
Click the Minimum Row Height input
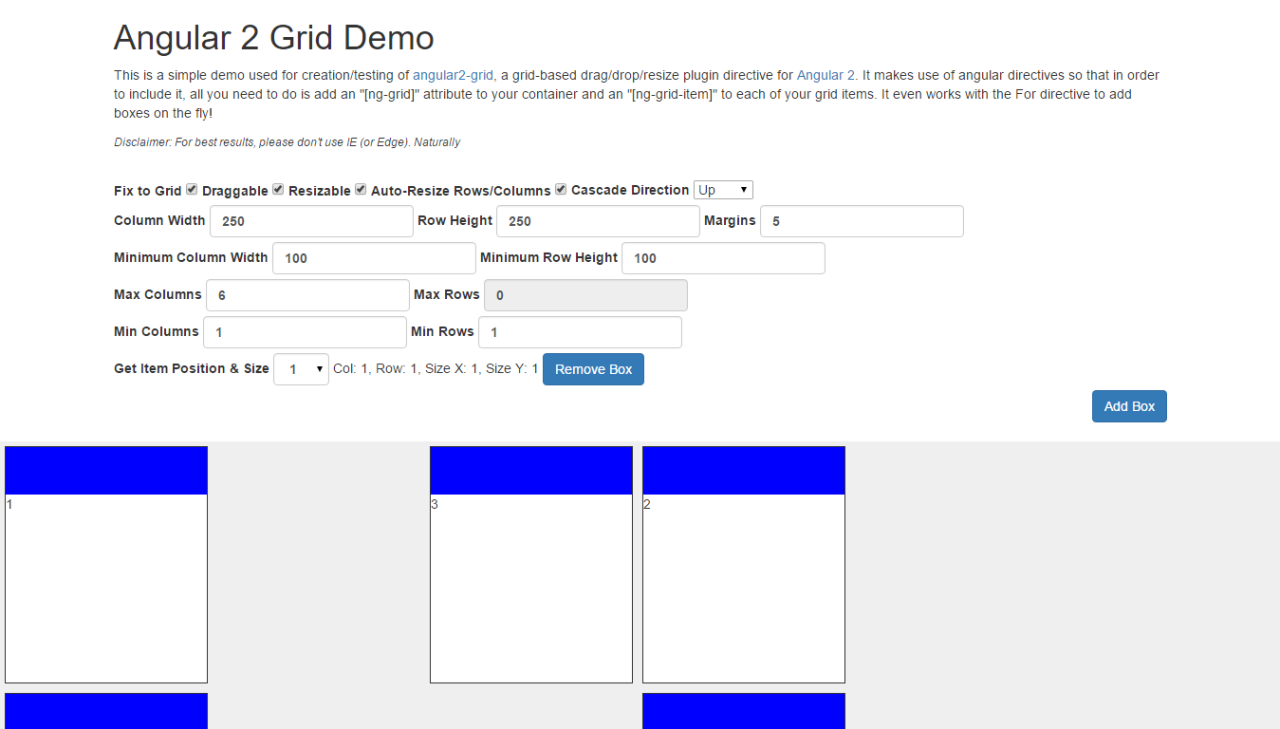coord(724,258)
